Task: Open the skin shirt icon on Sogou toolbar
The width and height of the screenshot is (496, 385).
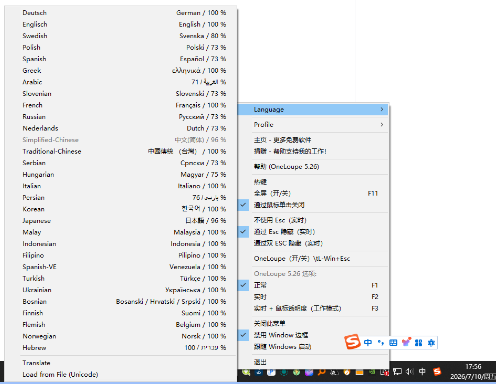Action: [406, 342]
